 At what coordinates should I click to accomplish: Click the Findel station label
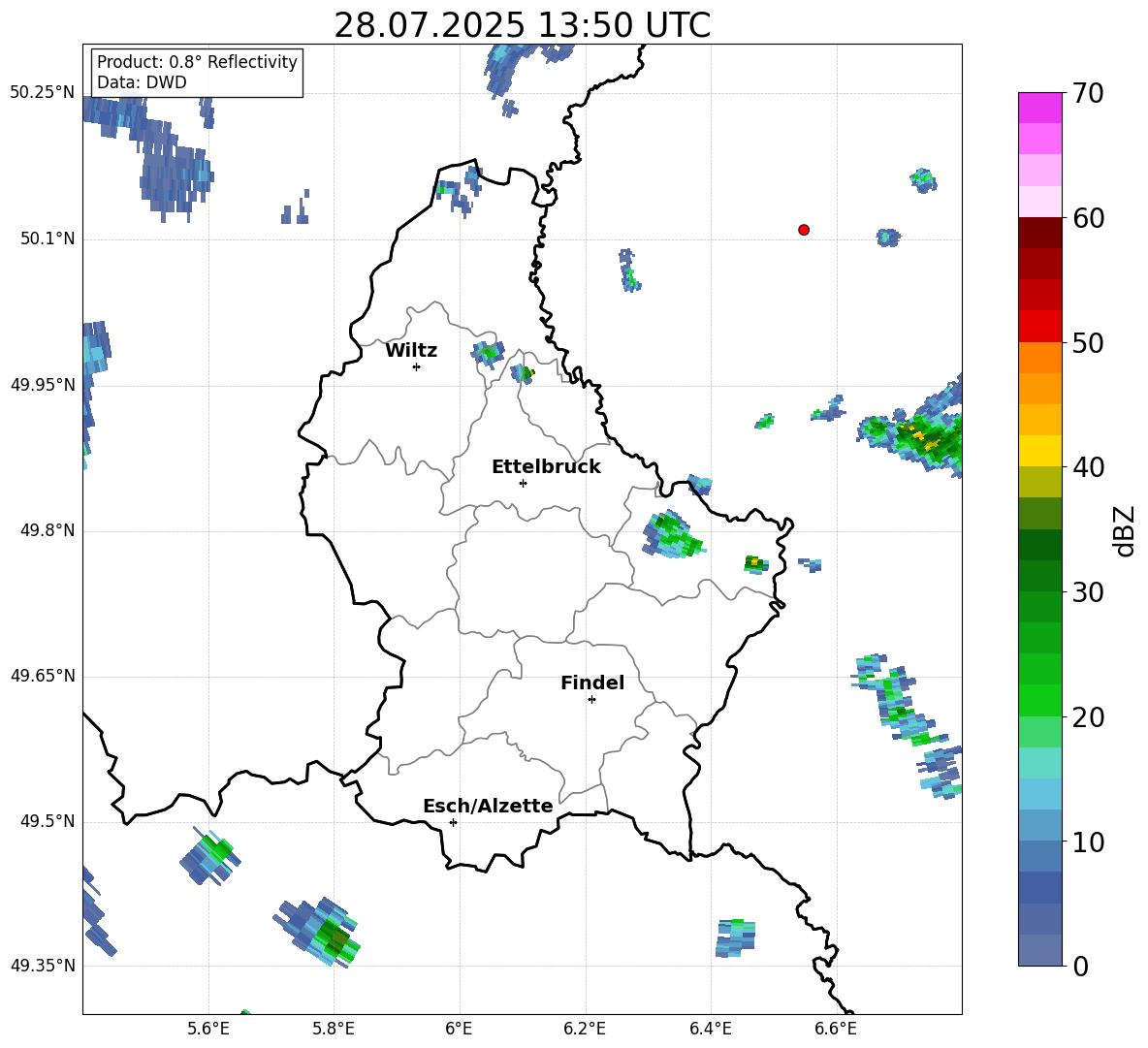pos(592,683)
